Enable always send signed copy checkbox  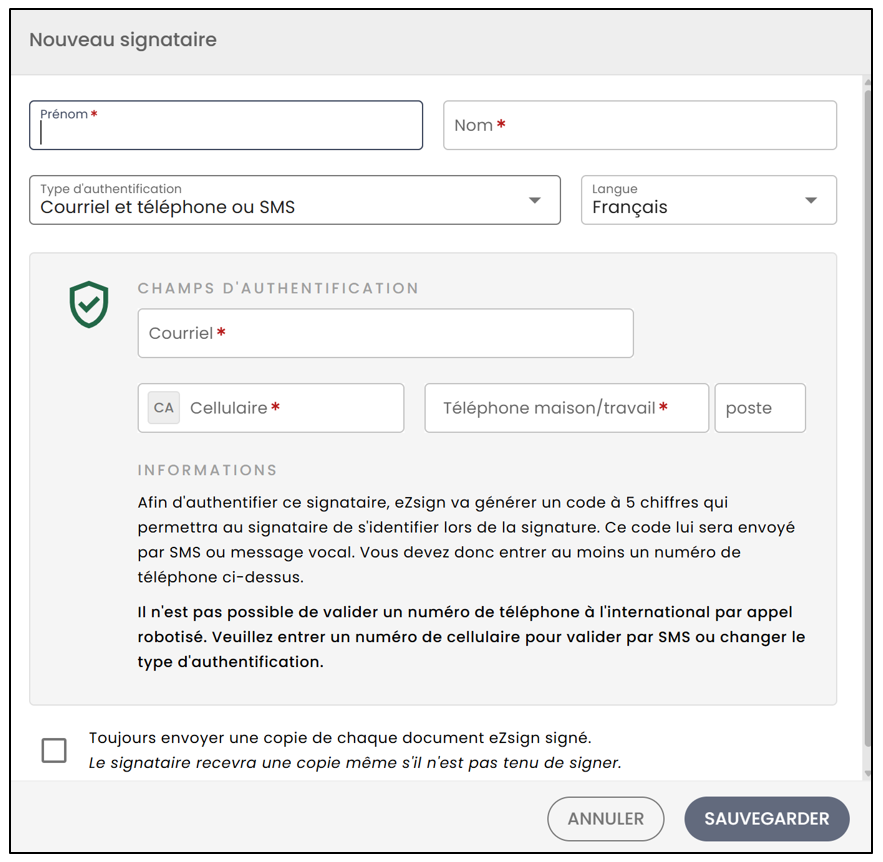[54, 750]
